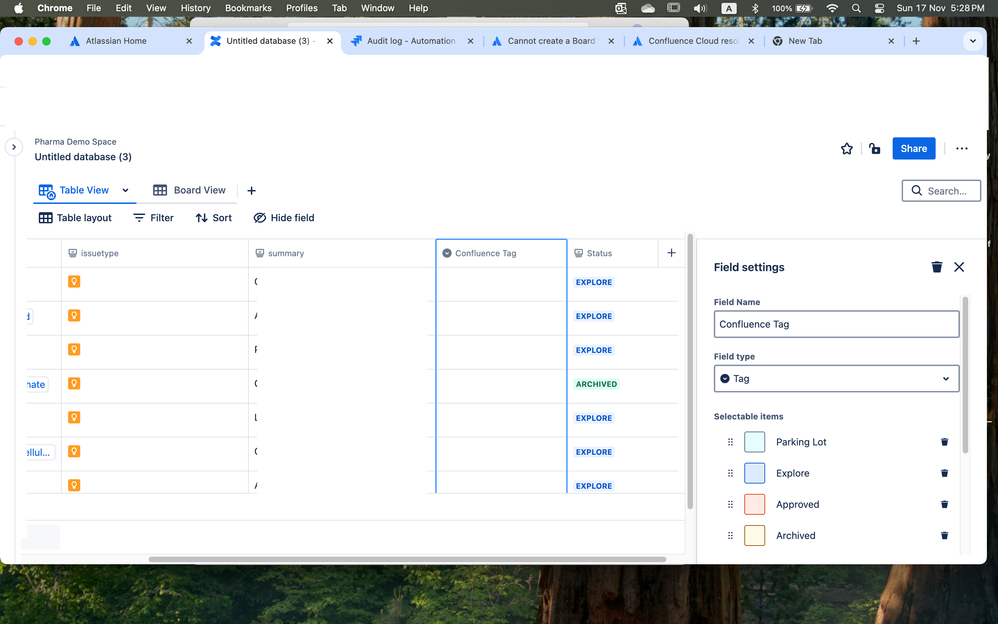Image resolution: width=998 pixels, height=624 pixels.
Task: Click the Search box in database
Action: coord(941,190)
